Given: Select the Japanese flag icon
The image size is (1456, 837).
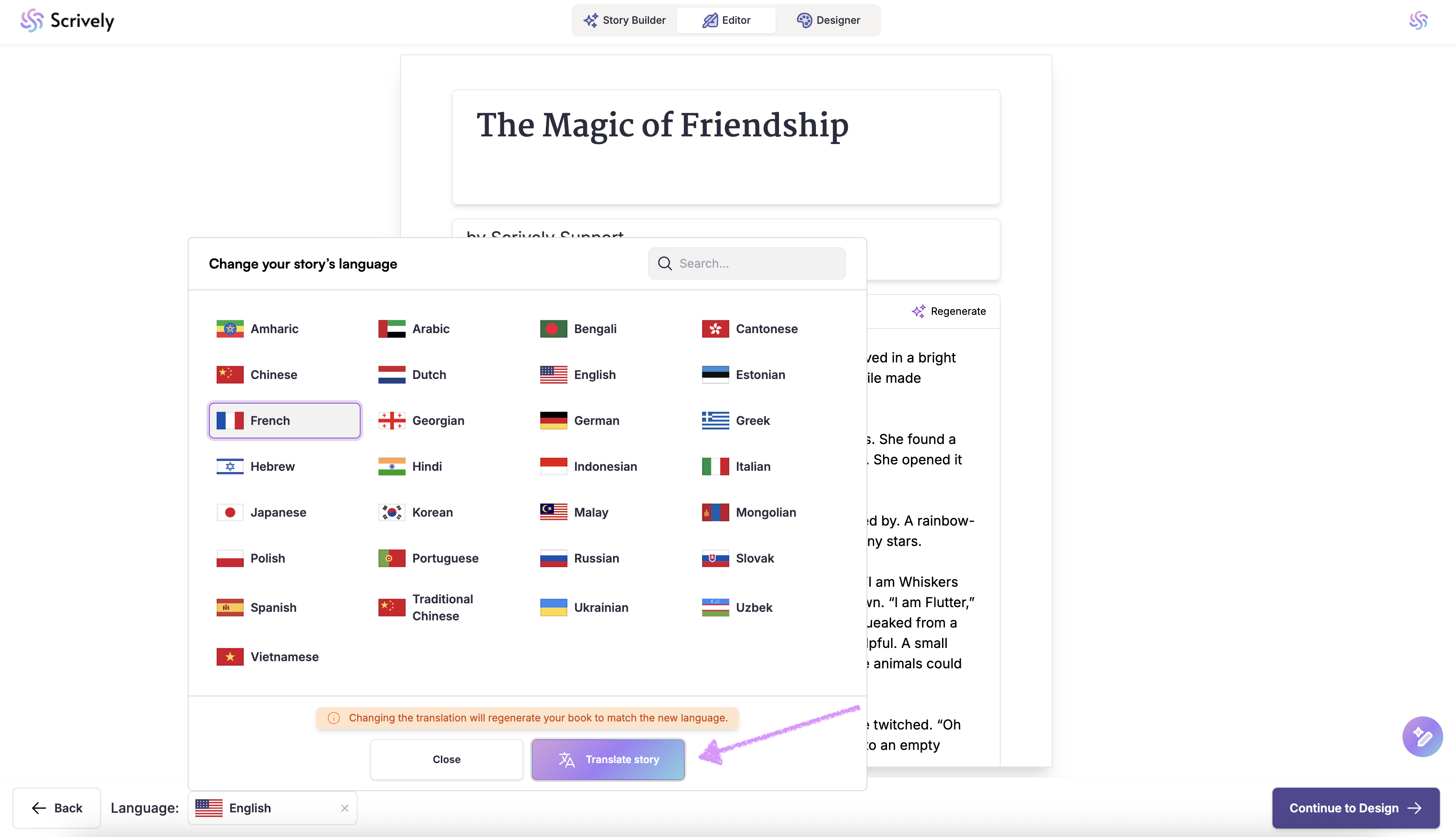Looking at the screenshot, I should [x=230, y=512].
